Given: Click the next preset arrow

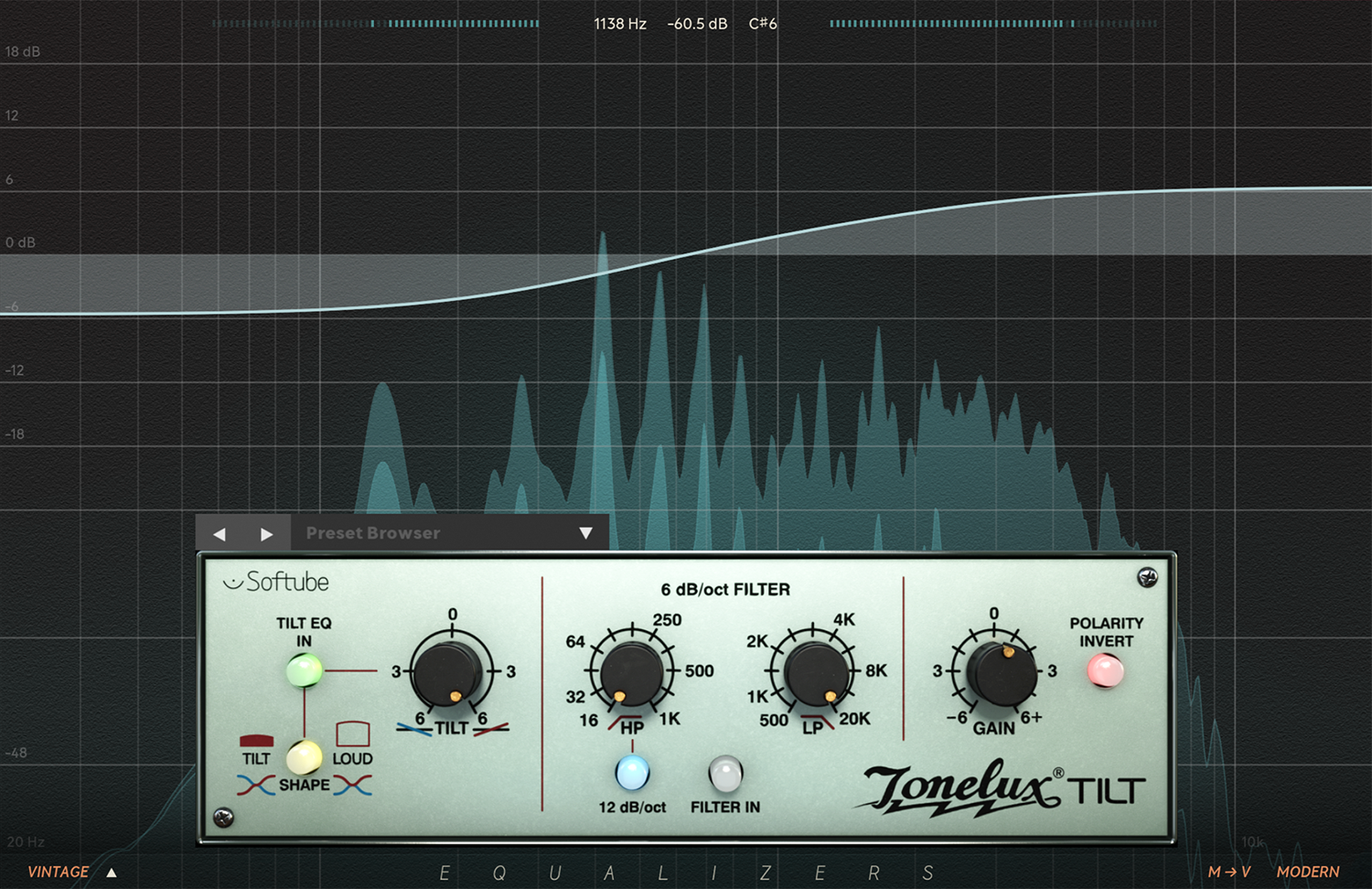Looking at the screenshot, I should [266, 534].
